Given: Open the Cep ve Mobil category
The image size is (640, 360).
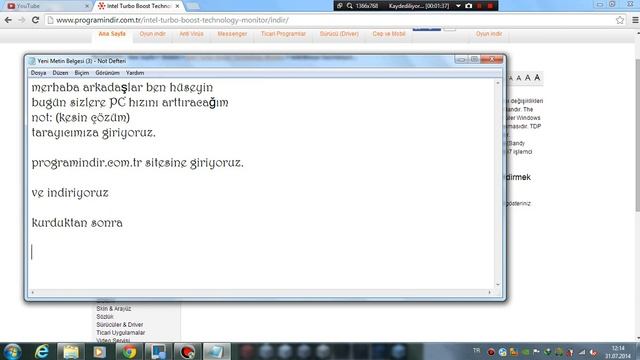Looking at the screenshot, I should (x=389, y=34).
